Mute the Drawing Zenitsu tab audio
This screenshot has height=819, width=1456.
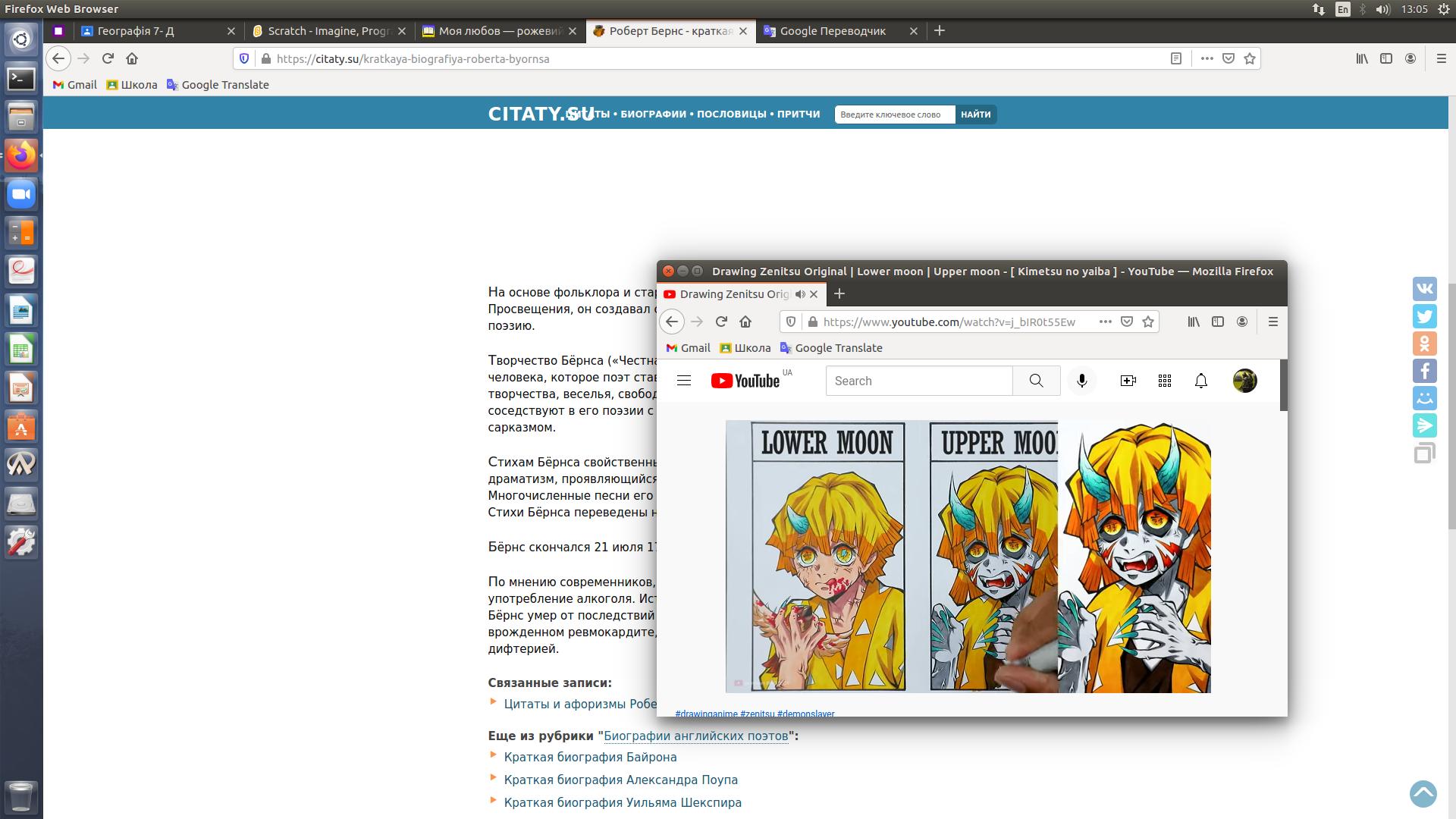[x=800, y=294]
